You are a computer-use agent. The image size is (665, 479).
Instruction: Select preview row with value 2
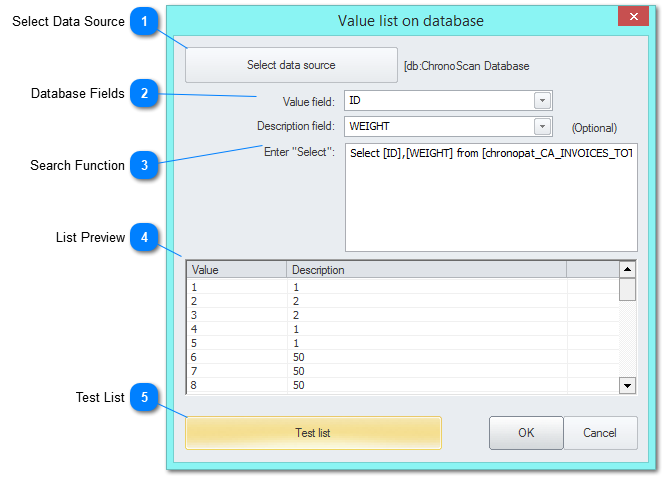point(402,301)
